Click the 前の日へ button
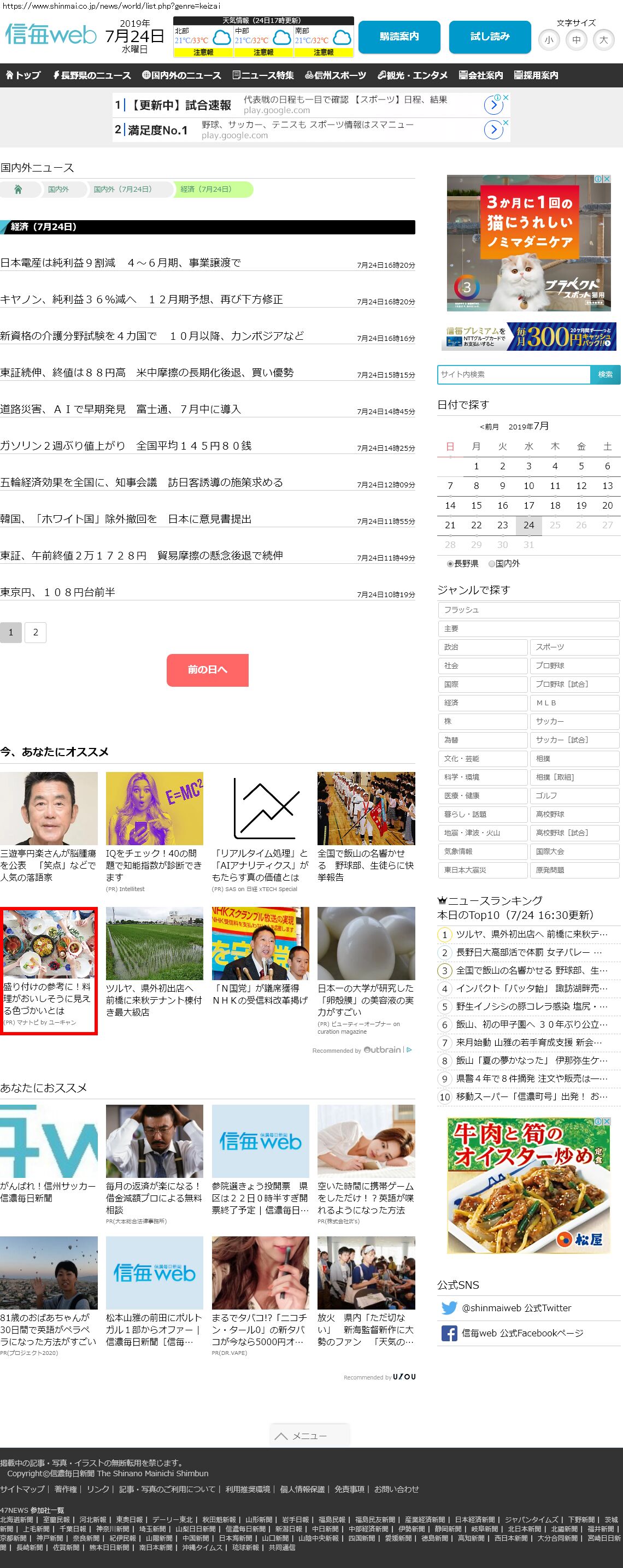 point(207,670)
